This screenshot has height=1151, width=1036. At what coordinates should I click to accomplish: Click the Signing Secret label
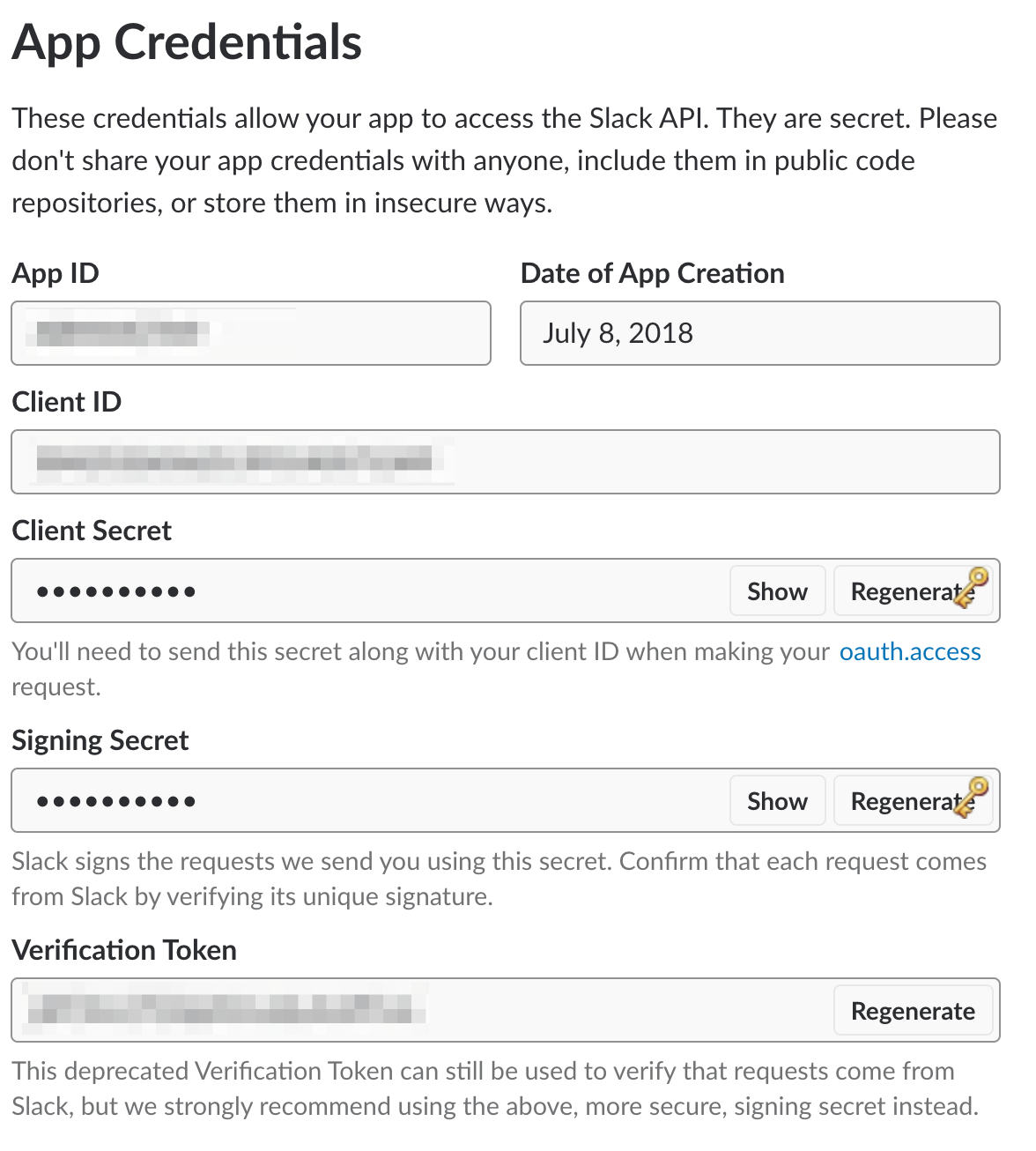coord(100,740)
